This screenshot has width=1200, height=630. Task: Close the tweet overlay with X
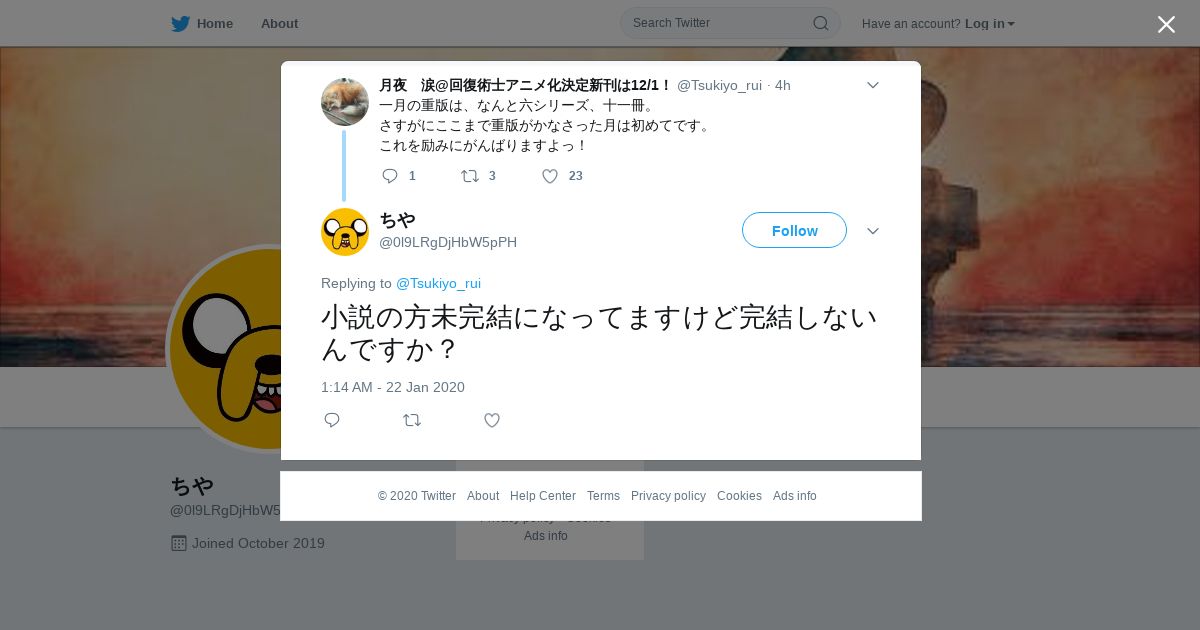pos(1166,24)
